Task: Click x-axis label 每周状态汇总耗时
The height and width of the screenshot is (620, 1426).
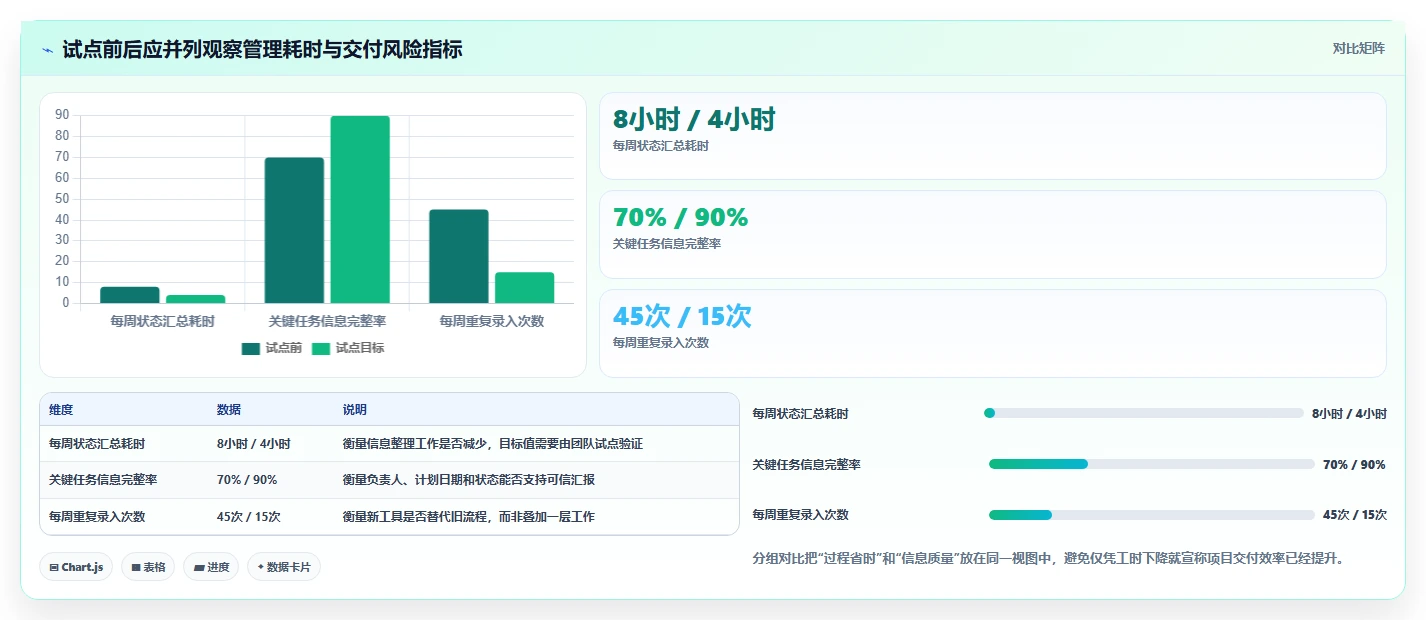Action: 162,322
